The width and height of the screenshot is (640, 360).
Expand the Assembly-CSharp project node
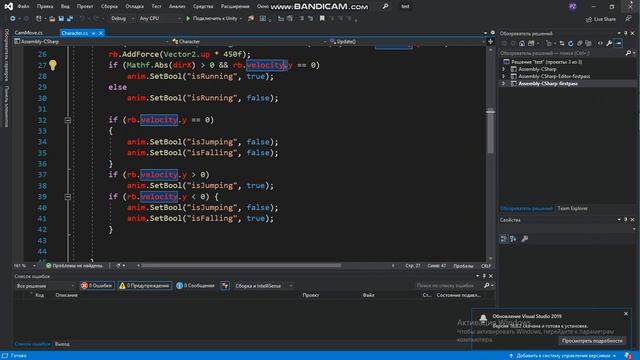[504, 69]
